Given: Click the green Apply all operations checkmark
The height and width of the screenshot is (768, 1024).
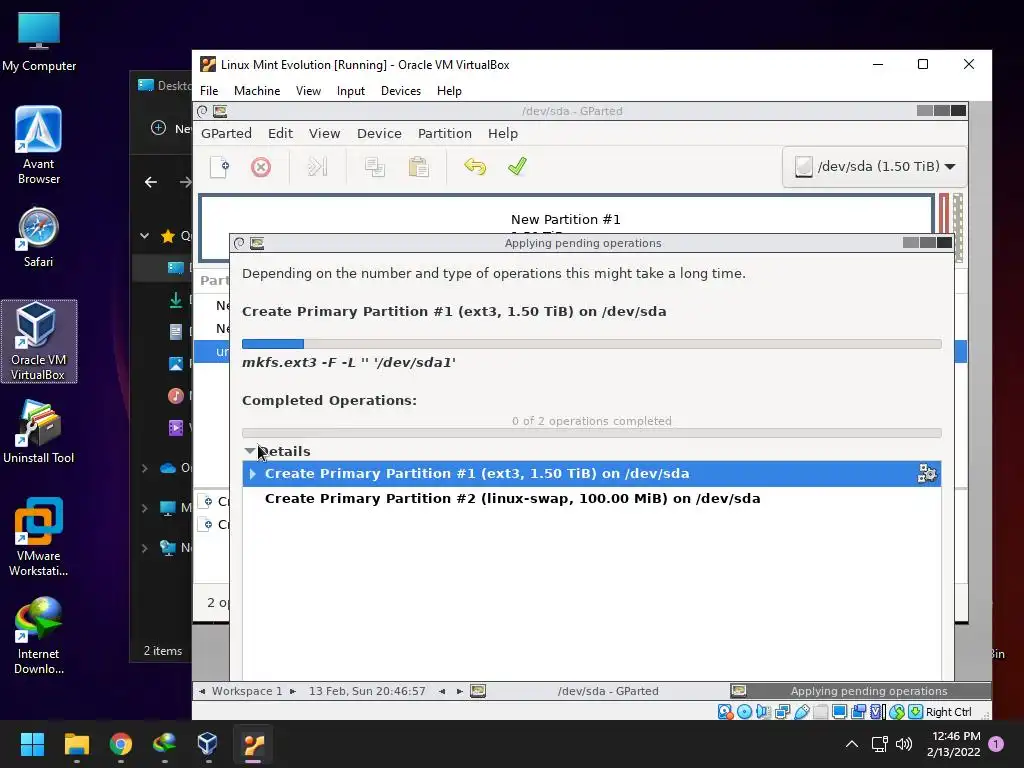Looking at the screenshot, I should click(517, 167).
